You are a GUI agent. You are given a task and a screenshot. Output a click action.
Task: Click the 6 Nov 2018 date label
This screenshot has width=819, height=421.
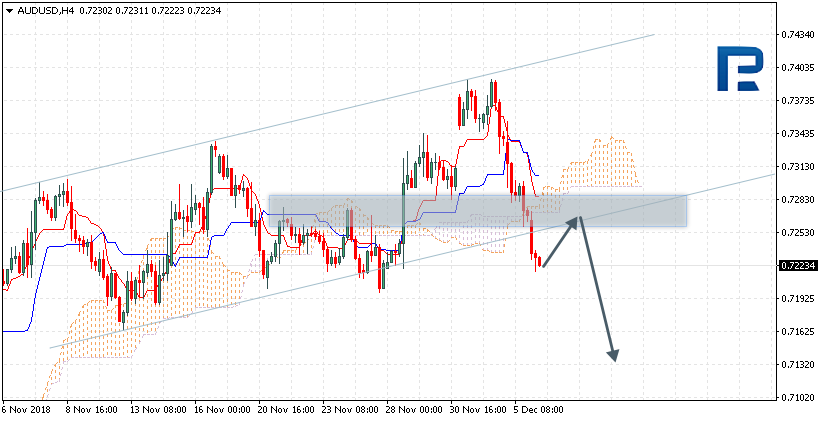[25, 411]
